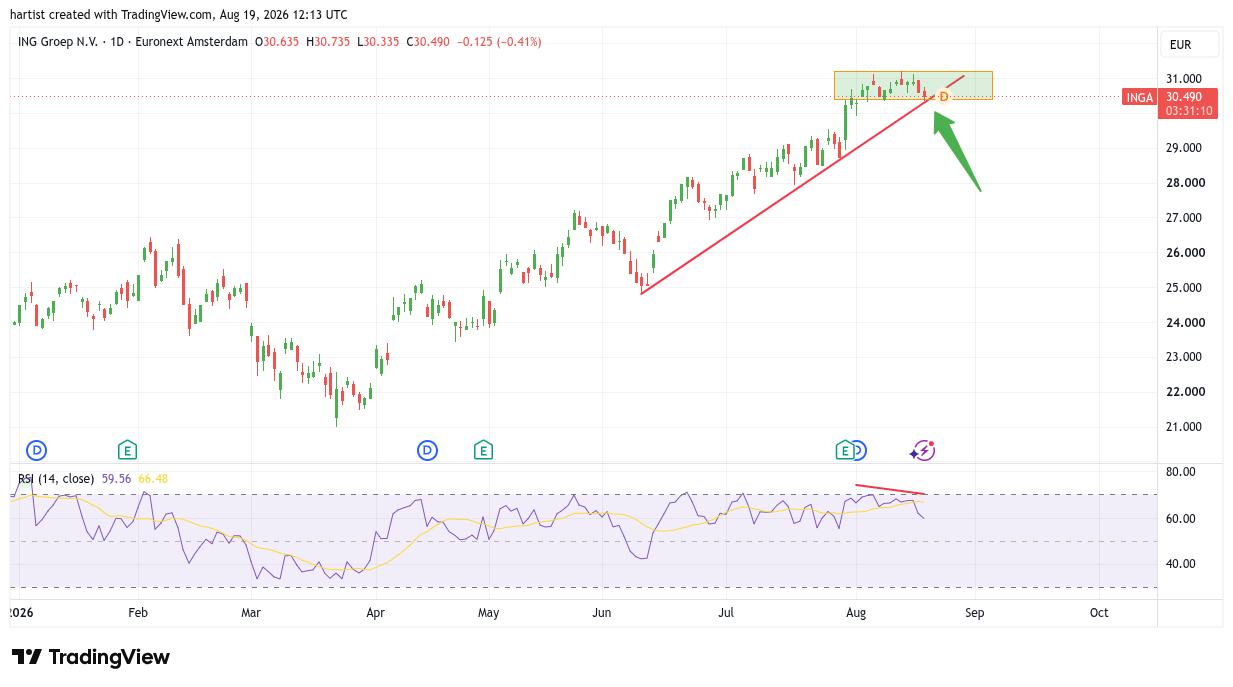
Task: Click the 27.000 price axis label
Action: (1184, 218)
